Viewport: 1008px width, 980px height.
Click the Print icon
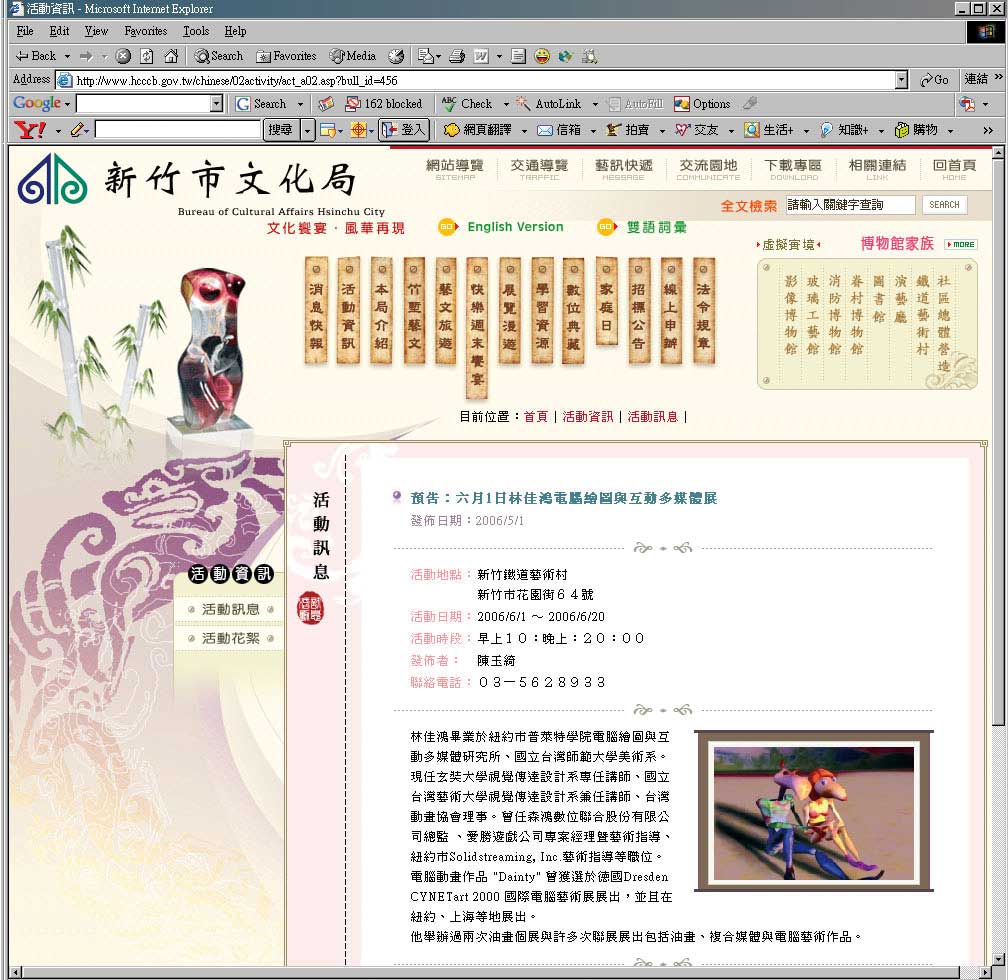click(x=457, y=56)
